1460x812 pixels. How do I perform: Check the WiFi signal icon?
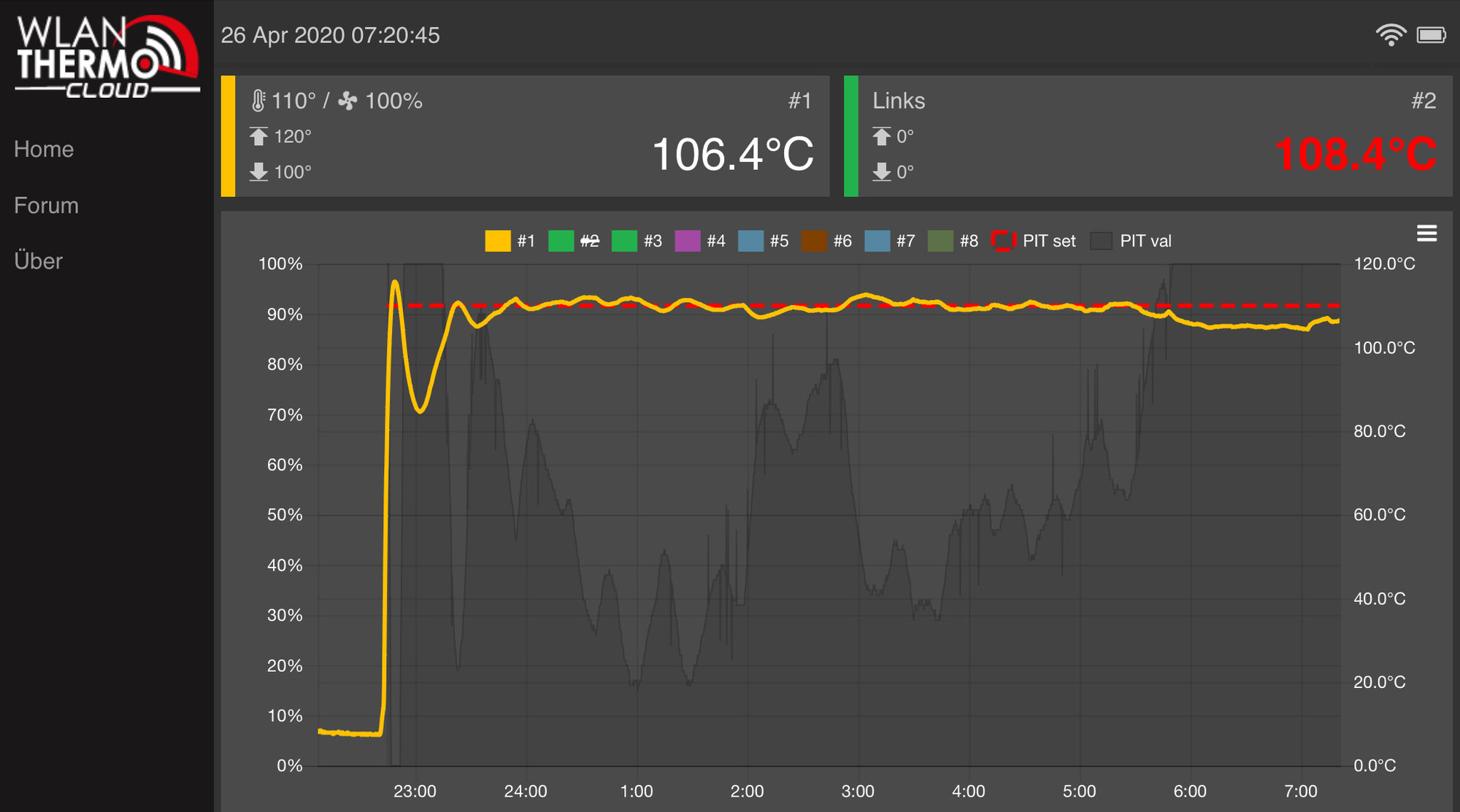[1391, 35]
